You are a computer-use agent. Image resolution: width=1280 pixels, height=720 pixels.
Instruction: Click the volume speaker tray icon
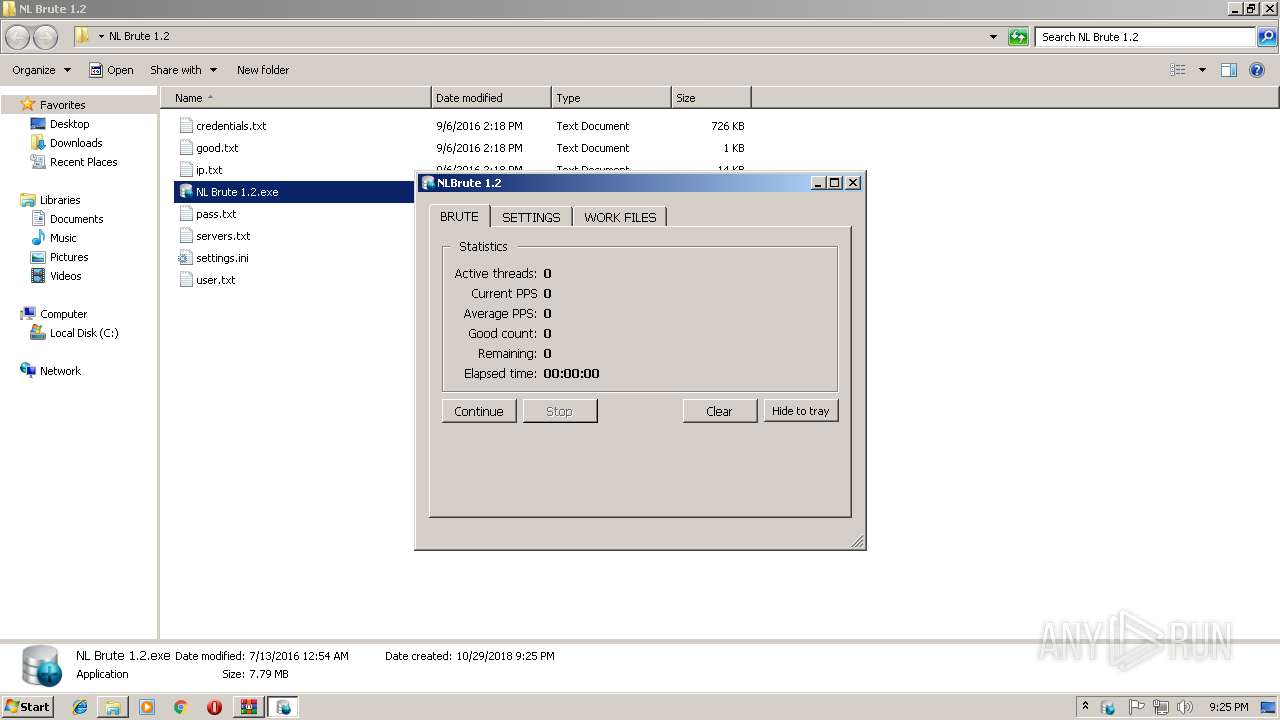[1185, 707]
